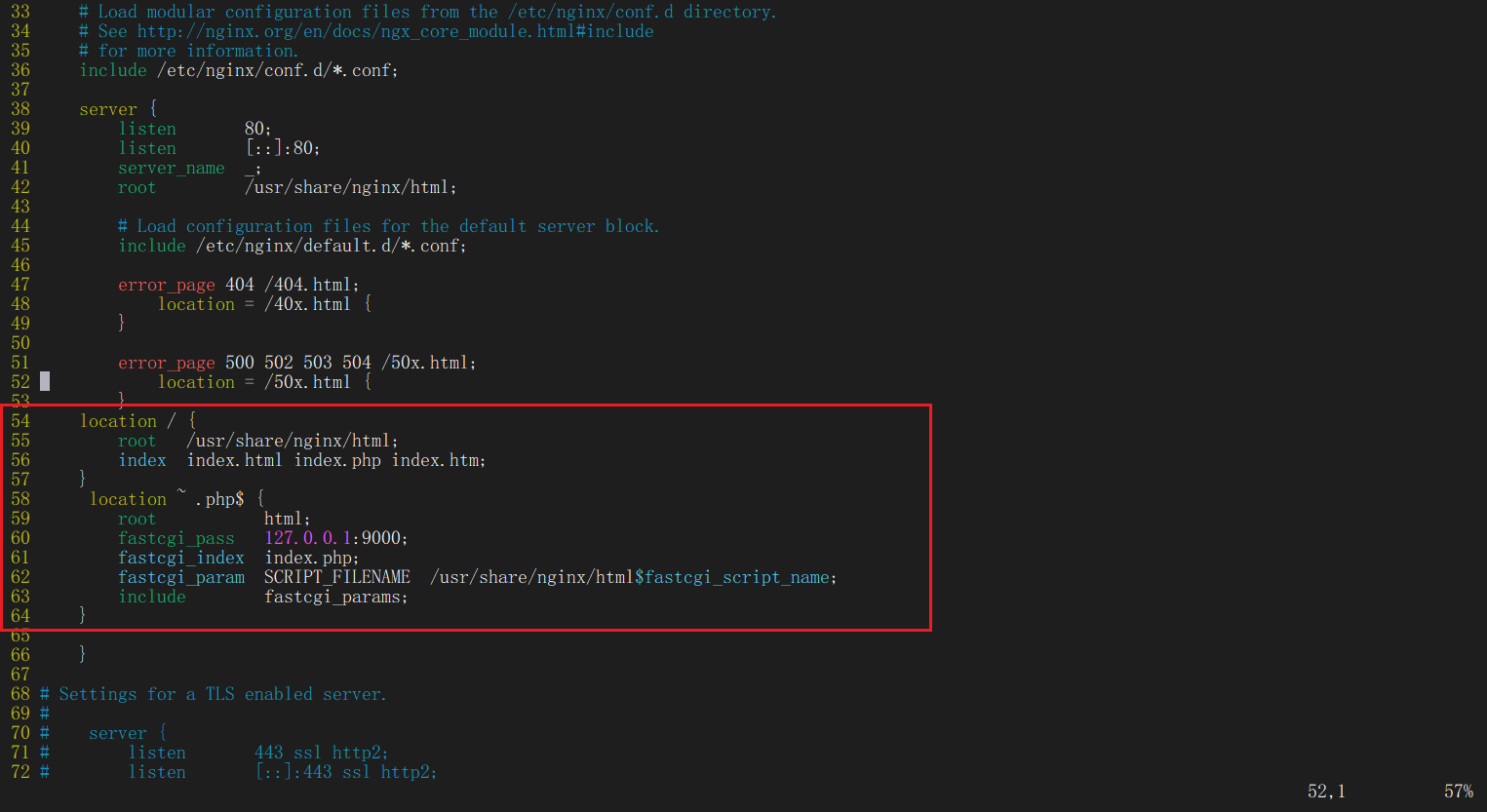Click the SCRIPT_FILENAME parameter text
Screen dimensions: 1487x812
pyautogui.click(x=336, y=577)
